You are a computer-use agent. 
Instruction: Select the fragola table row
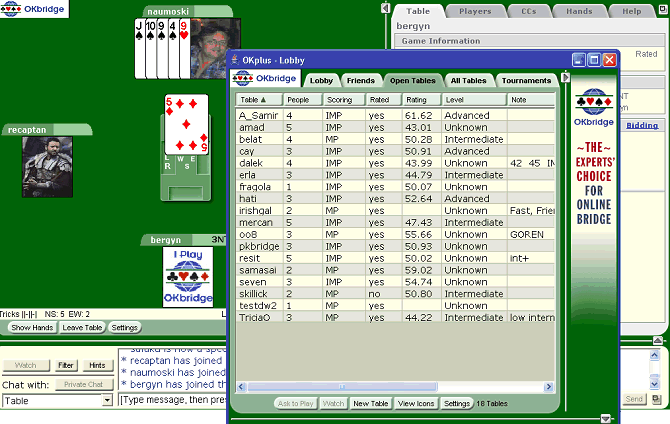pyautogui.click(x=395, y=187)
